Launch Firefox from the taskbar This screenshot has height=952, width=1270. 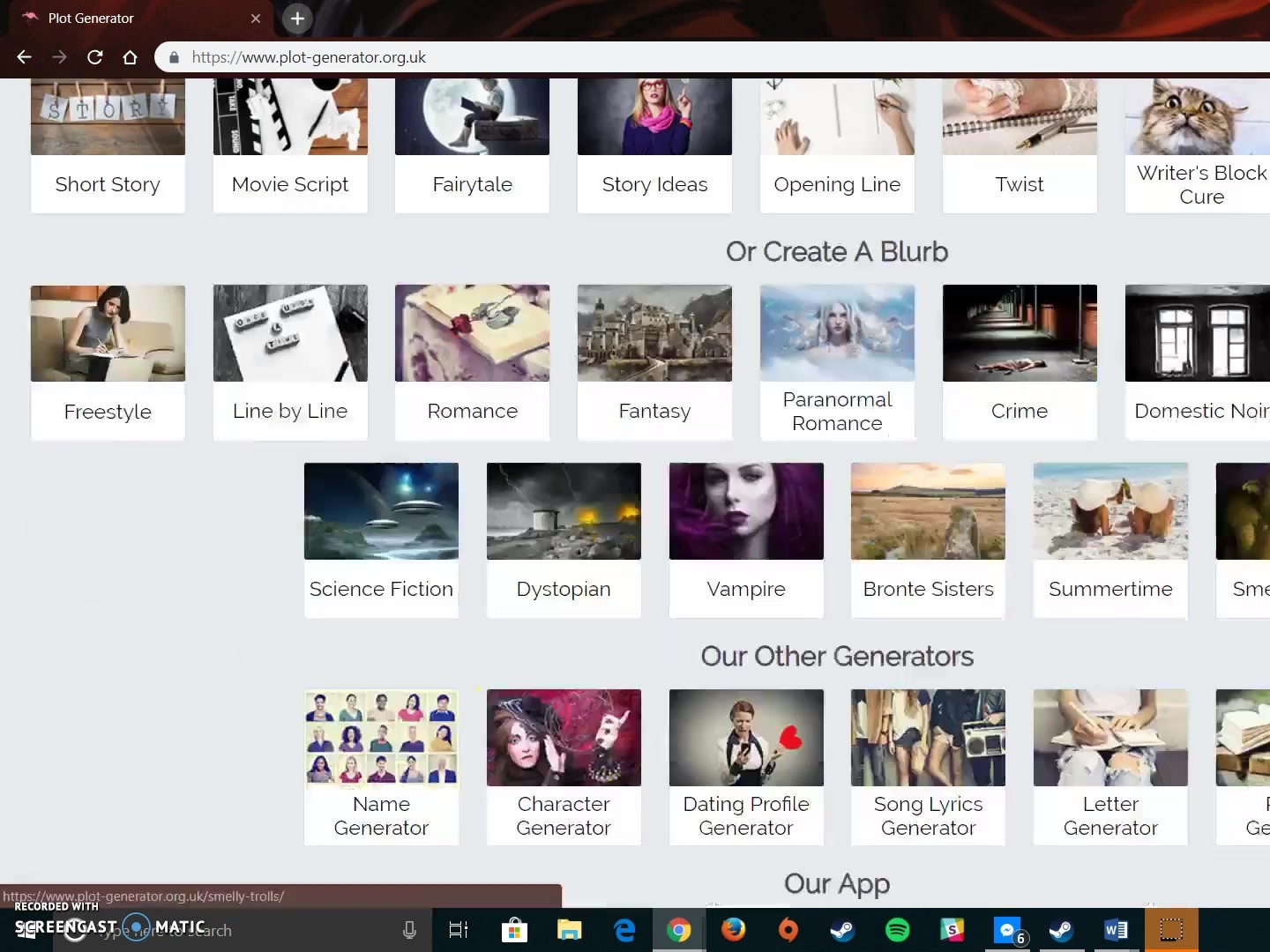733,930
